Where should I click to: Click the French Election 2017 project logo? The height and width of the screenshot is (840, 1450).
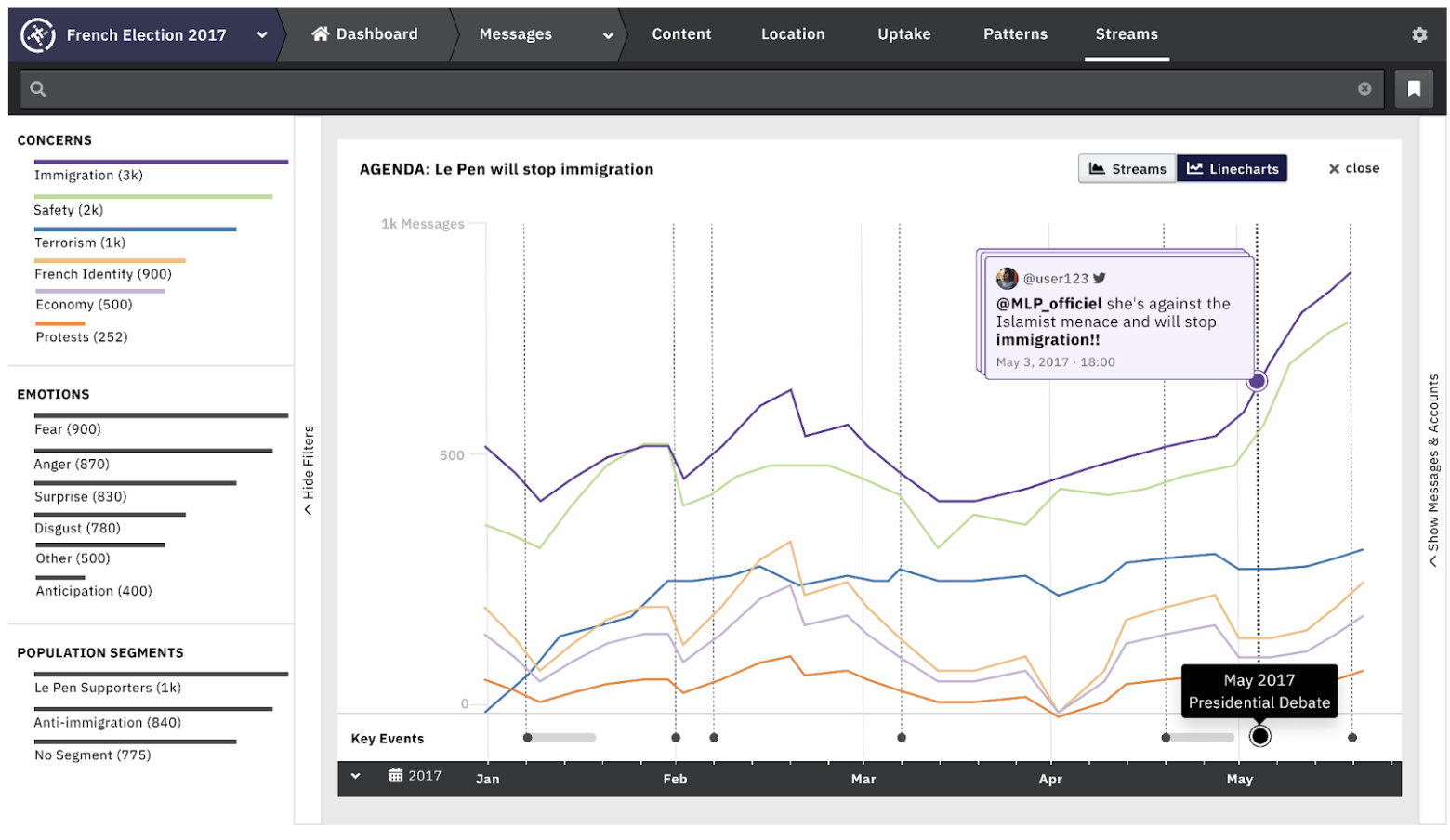tap(38, 35)
